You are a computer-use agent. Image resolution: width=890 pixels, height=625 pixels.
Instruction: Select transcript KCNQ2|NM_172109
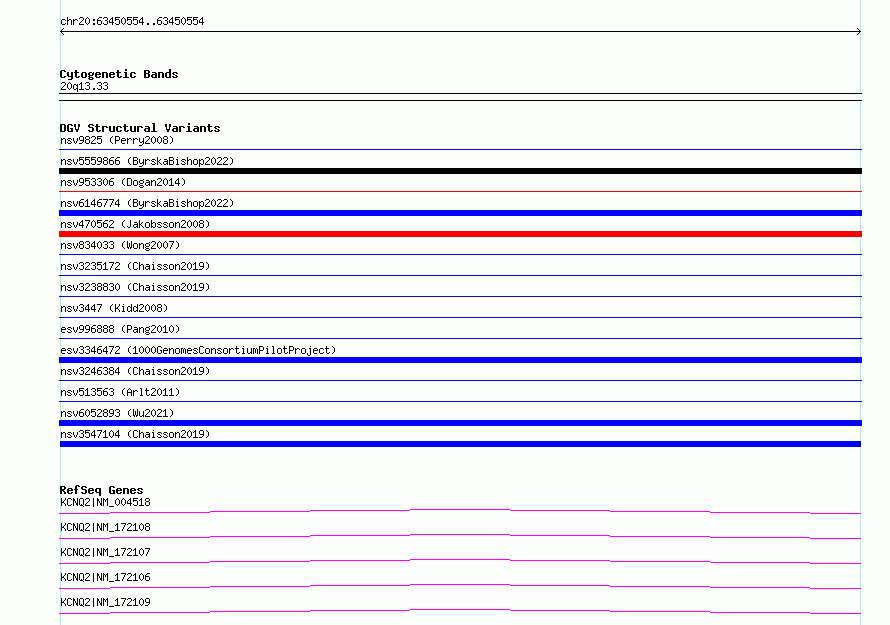(x=105, y=602)
